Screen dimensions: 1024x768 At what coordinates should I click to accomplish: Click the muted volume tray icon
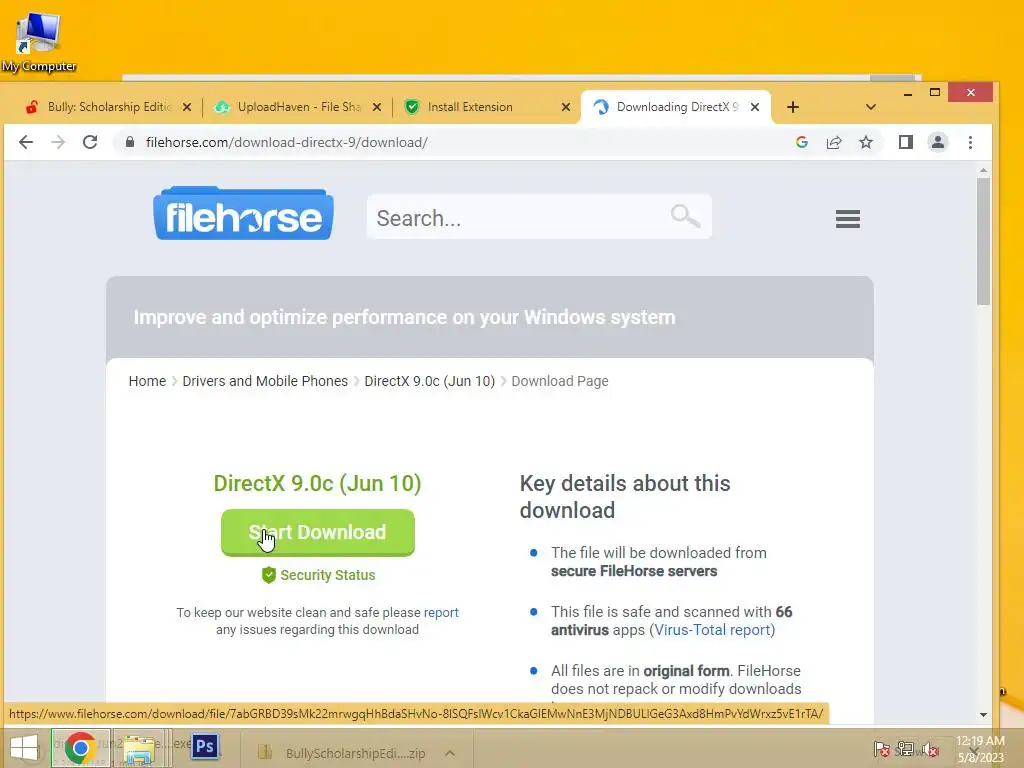click(930, 749)
